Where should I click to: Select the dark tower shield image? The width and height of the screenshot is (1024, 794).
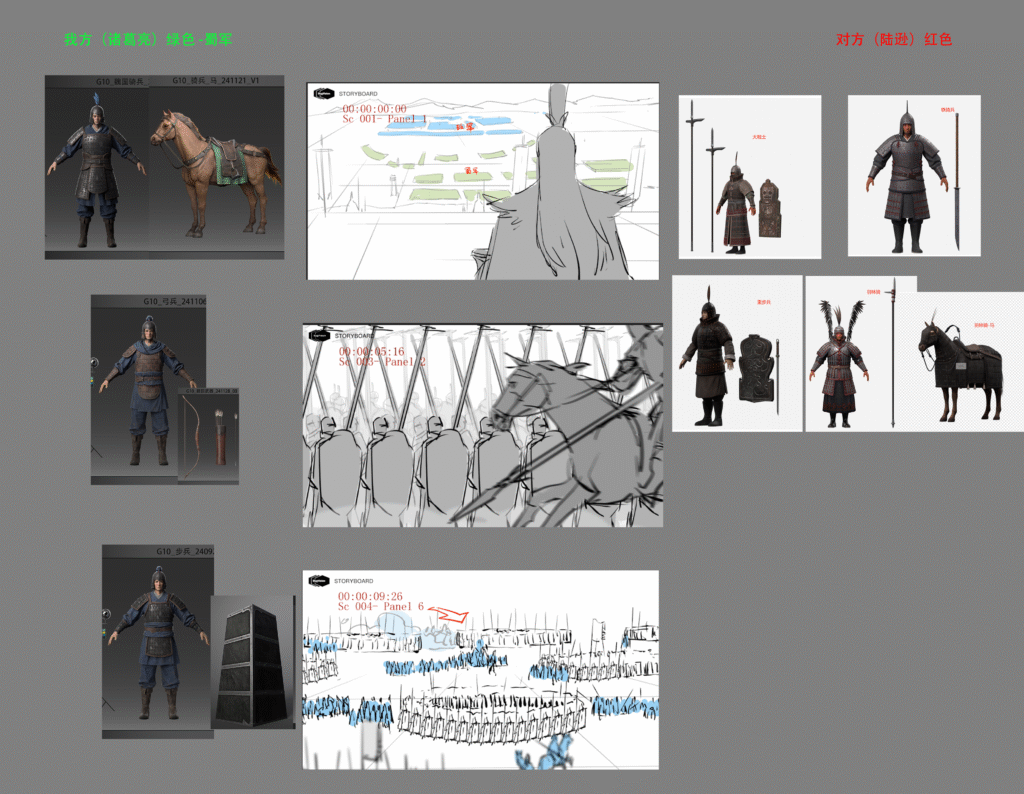coord(252,662)
